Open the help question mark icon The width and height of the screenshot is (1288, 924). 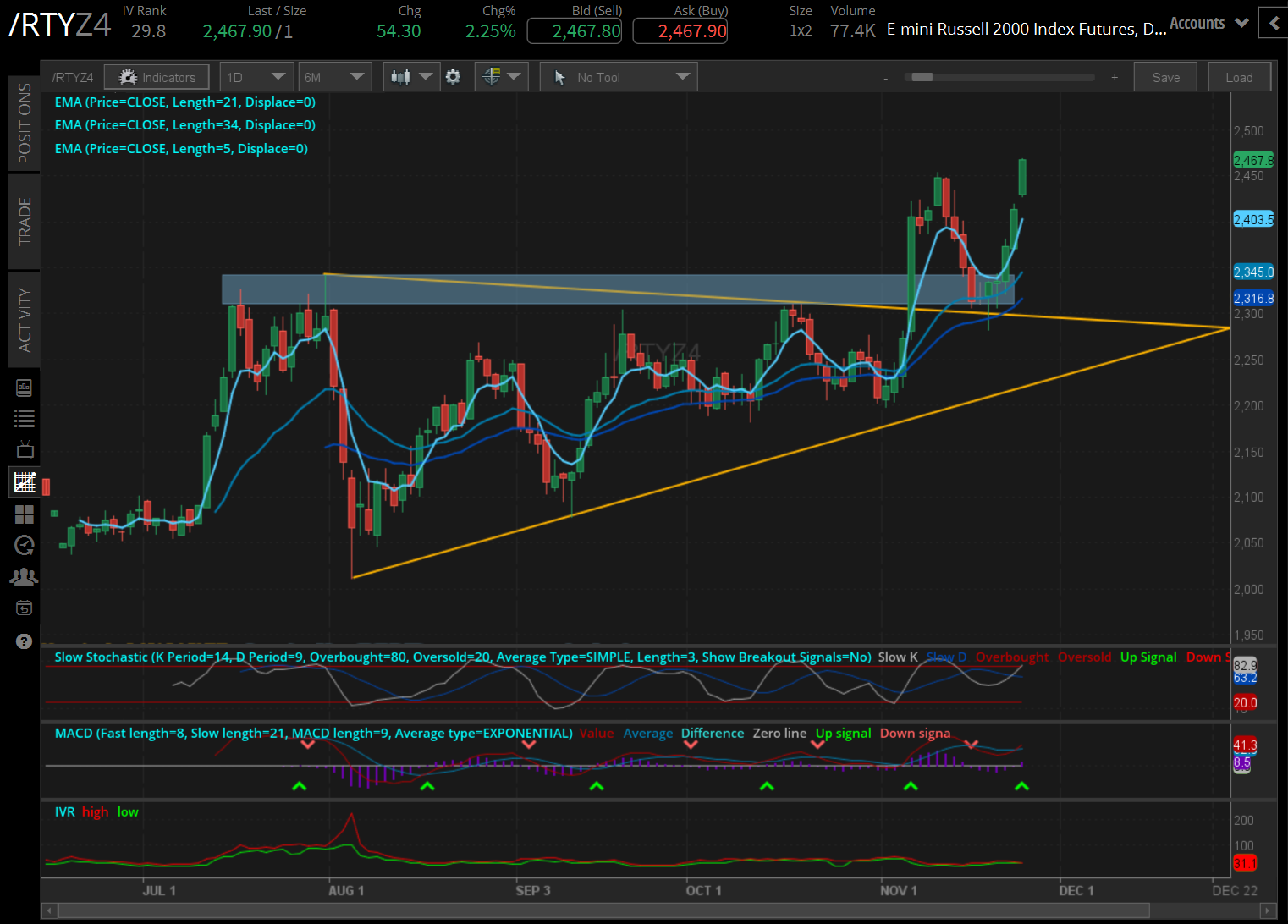pos(25,641)
